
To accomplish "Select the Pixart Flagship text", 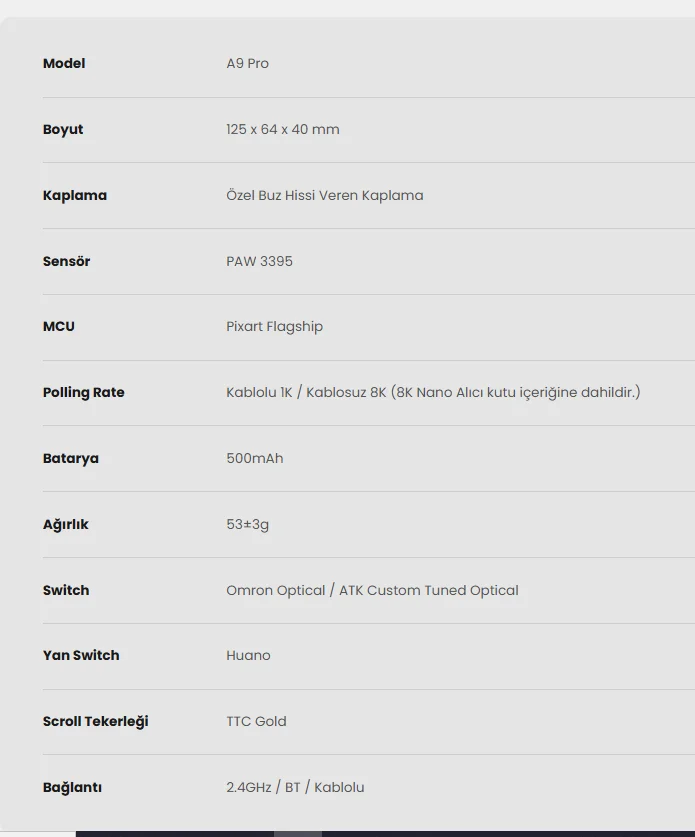I will pos(275,327).
